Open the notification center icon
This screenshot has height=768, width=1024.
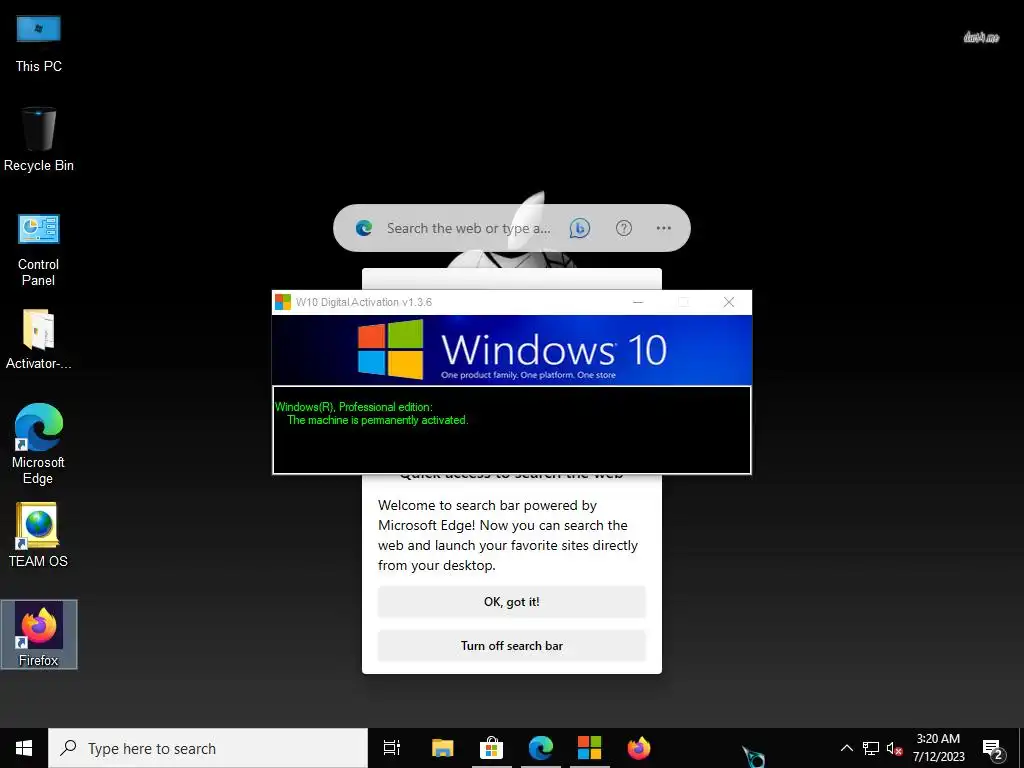point(993,748)
